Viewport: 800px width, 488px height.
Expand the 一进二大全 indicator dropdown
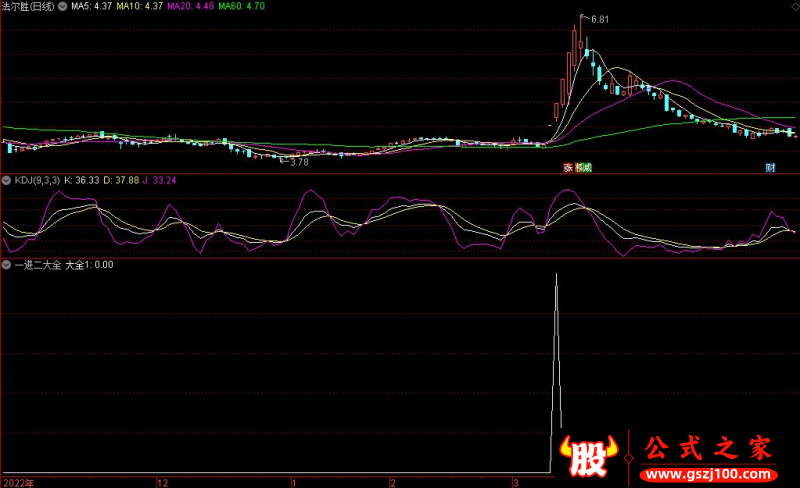coord(6,265)
